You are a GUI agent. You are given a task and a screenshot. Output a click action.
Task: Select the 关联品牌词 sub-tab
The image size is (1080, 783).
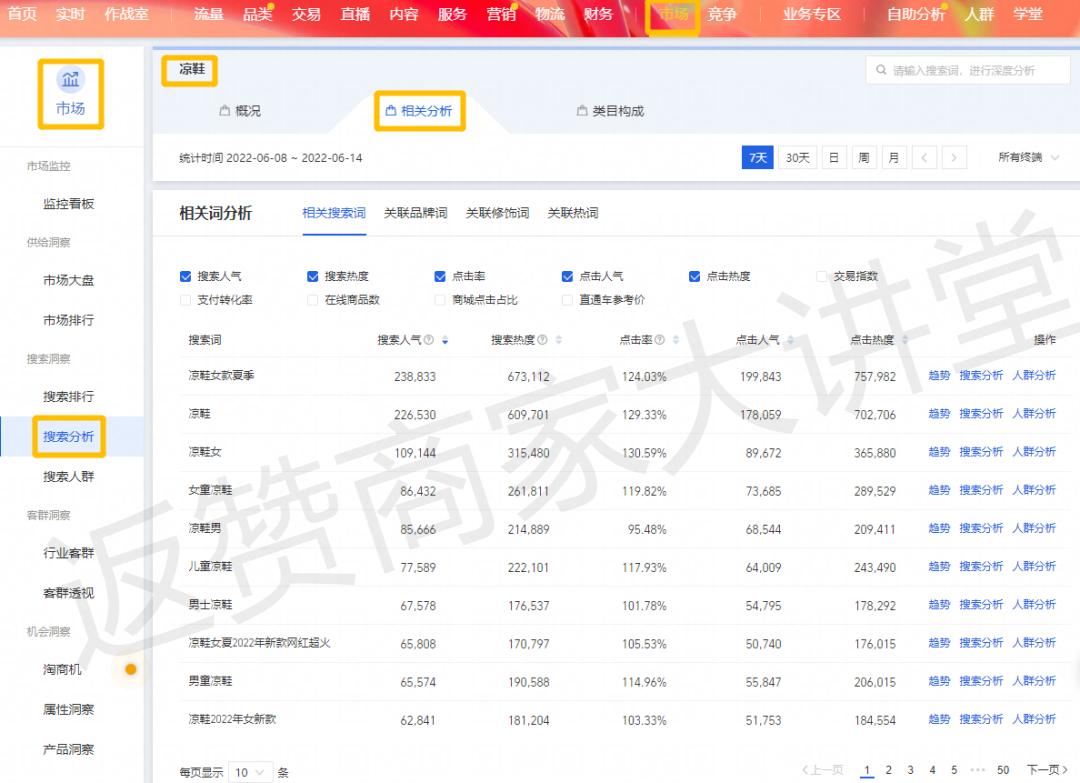coord(417,213)
